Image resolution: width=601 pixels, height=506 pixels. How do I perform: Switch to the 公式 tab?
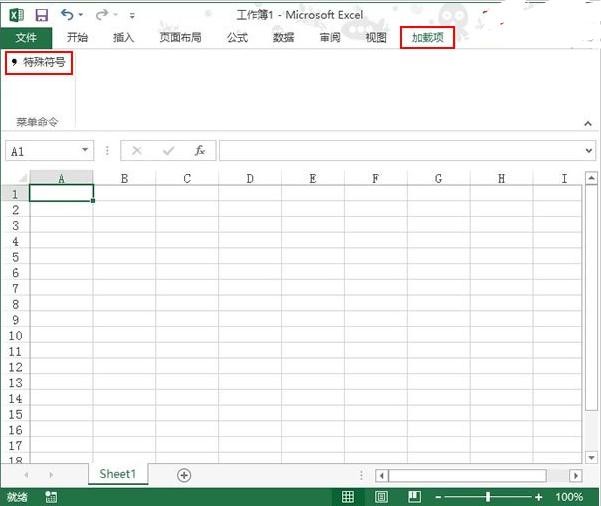pos(237,37)
